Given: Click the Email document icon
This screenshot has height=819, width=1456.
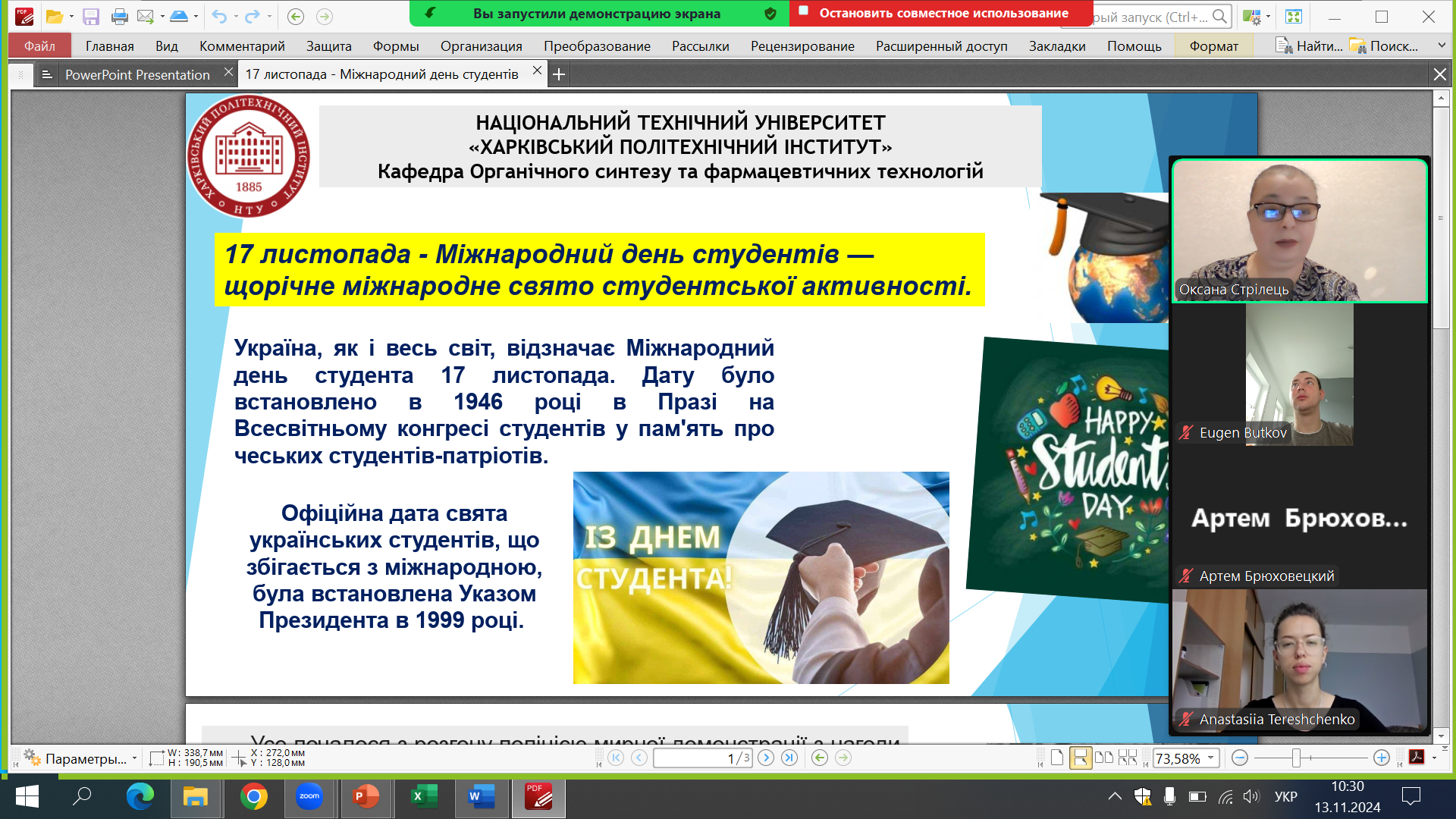Looking at the screenshot, I should point(146,16).
